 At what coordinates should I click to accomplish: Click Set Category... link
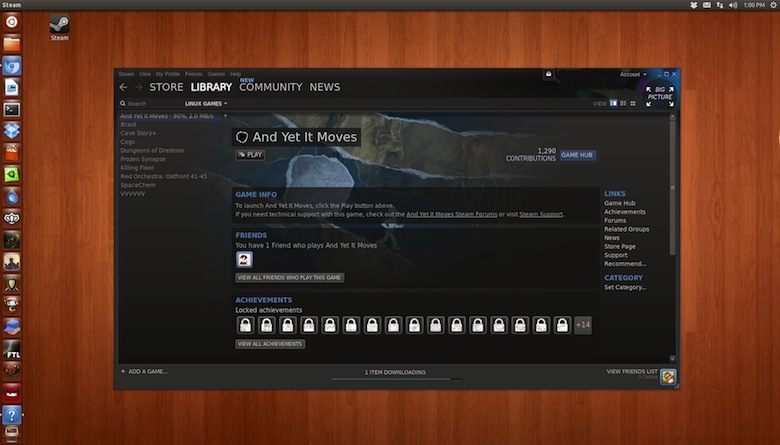coord(625,287)
